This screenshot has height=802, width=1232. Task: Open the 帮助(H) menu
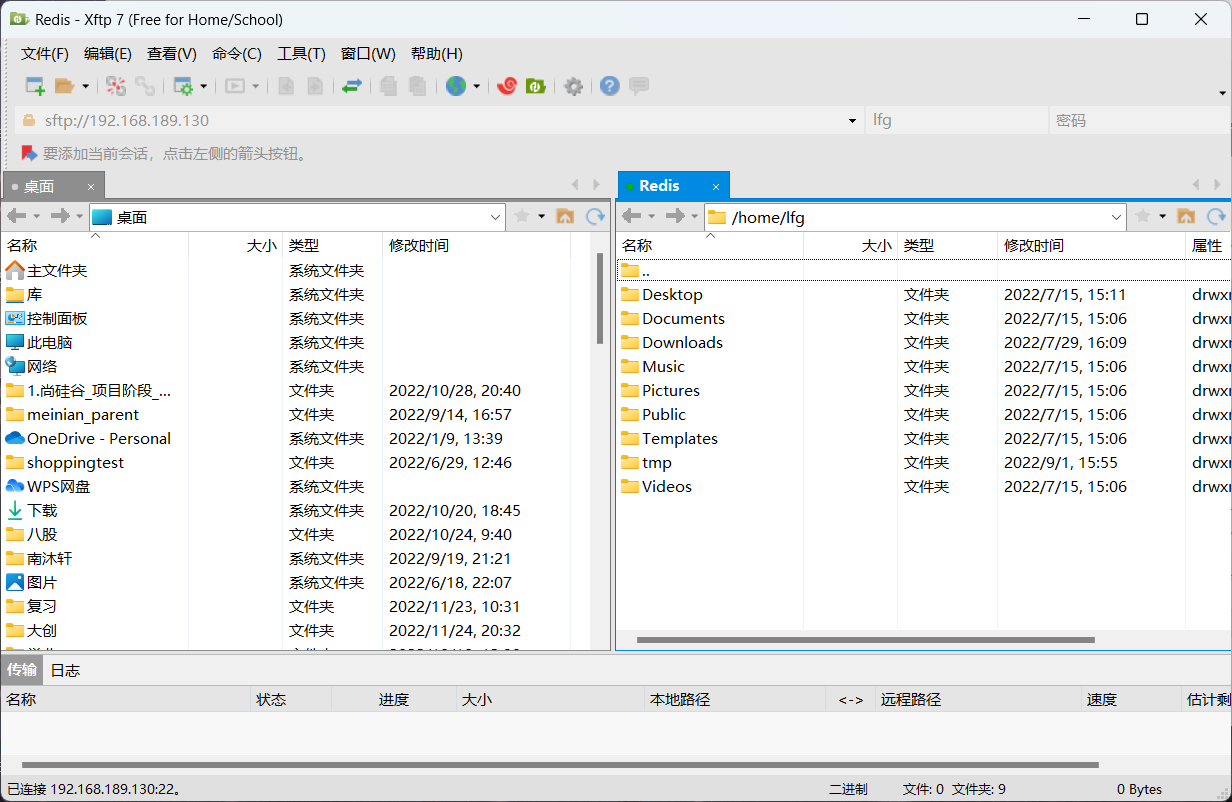pos(437,54)
